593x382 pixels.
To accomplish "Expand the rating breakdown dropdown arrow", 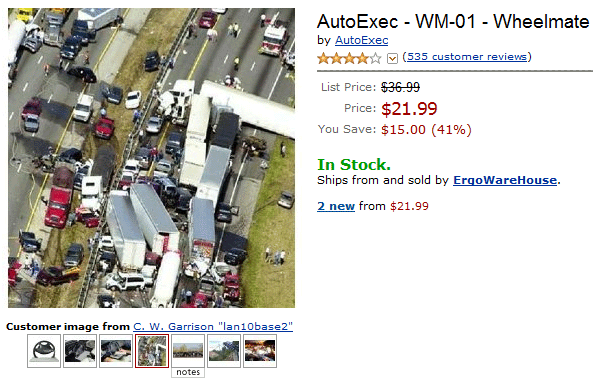I will (392, 59).
